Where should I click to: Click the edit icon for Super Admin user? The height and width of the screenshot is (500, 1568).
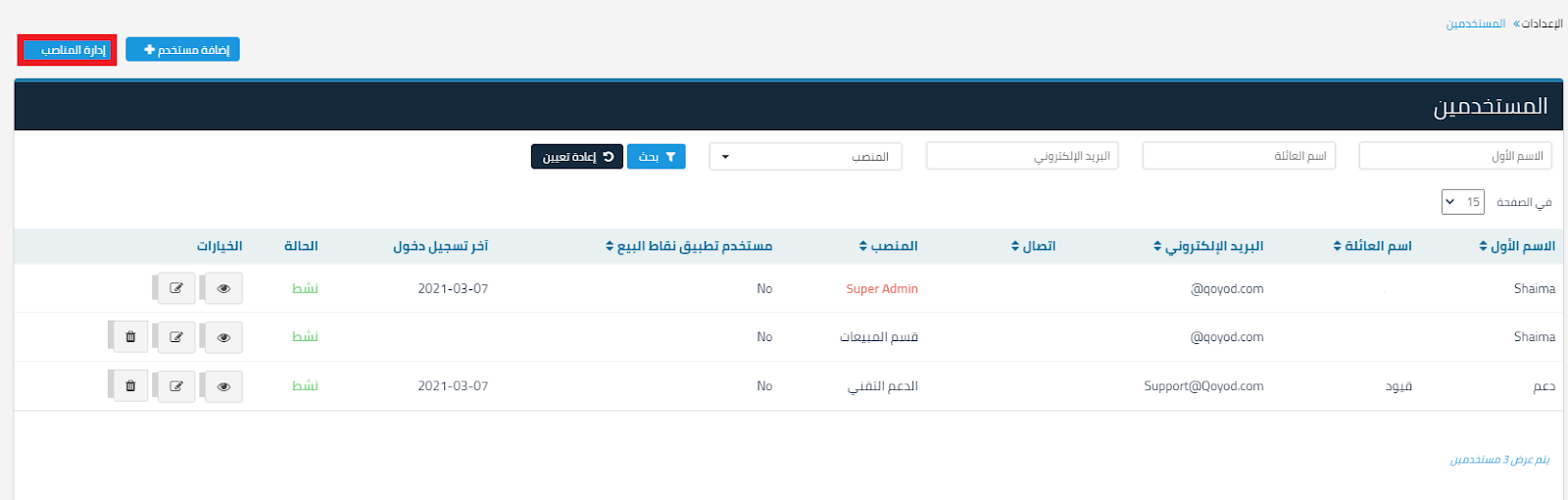[176, 288]
